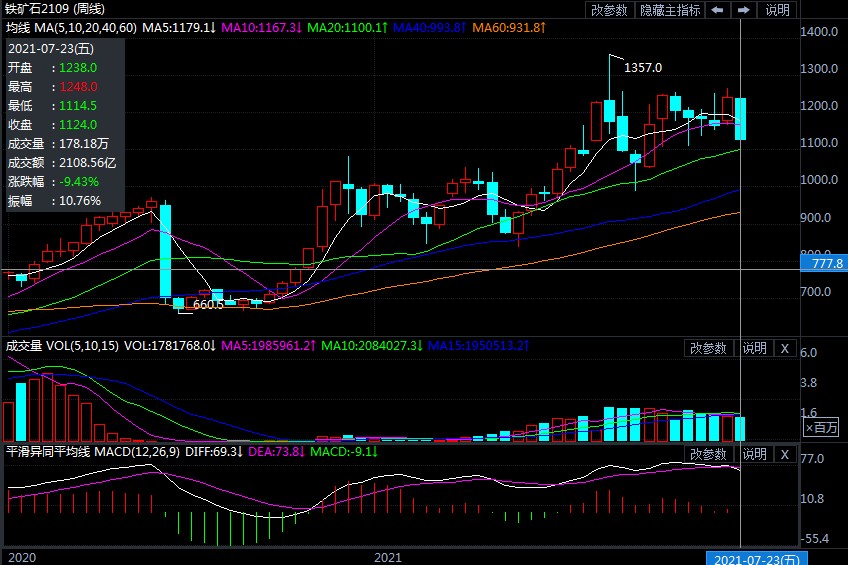Click 说明 in the main chart header
The width and height of the screenshot is (848, 565).
click(x=777, y=10)
